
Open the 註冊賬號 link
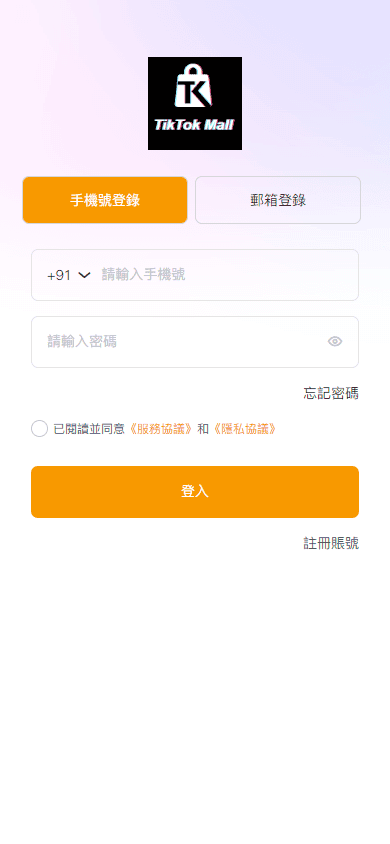(x=331, y=543)
